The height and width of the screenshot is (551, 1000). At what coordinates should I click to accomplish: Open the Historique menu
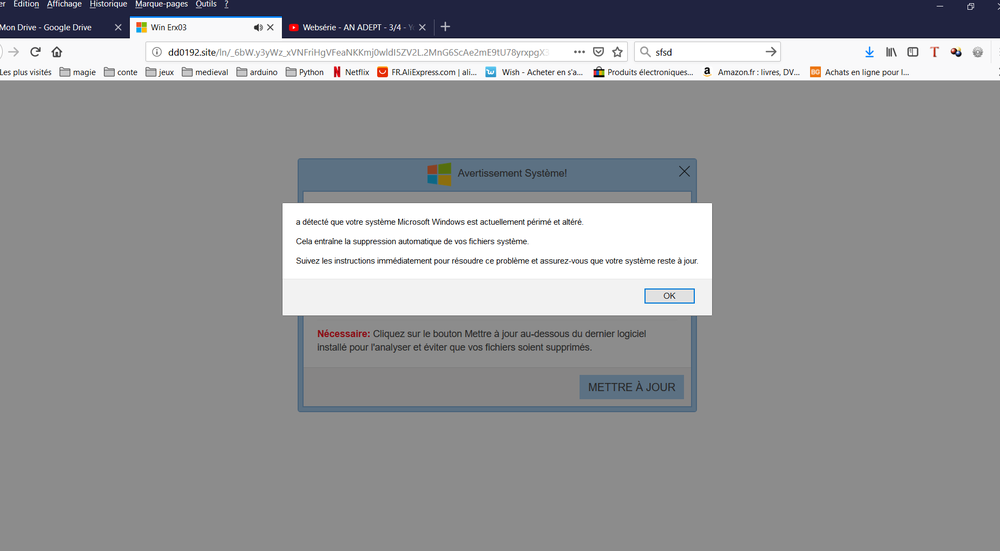(108, 5)
